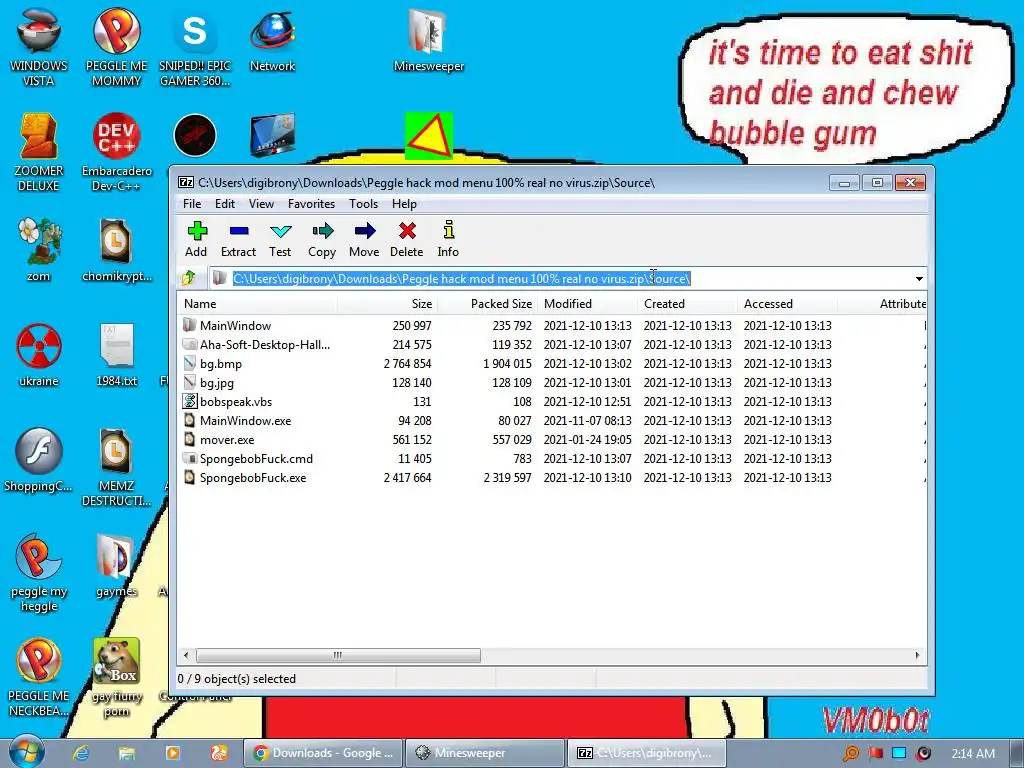
Task: Switch to Minesweeper taskbar button
Action: pos(485,753)
